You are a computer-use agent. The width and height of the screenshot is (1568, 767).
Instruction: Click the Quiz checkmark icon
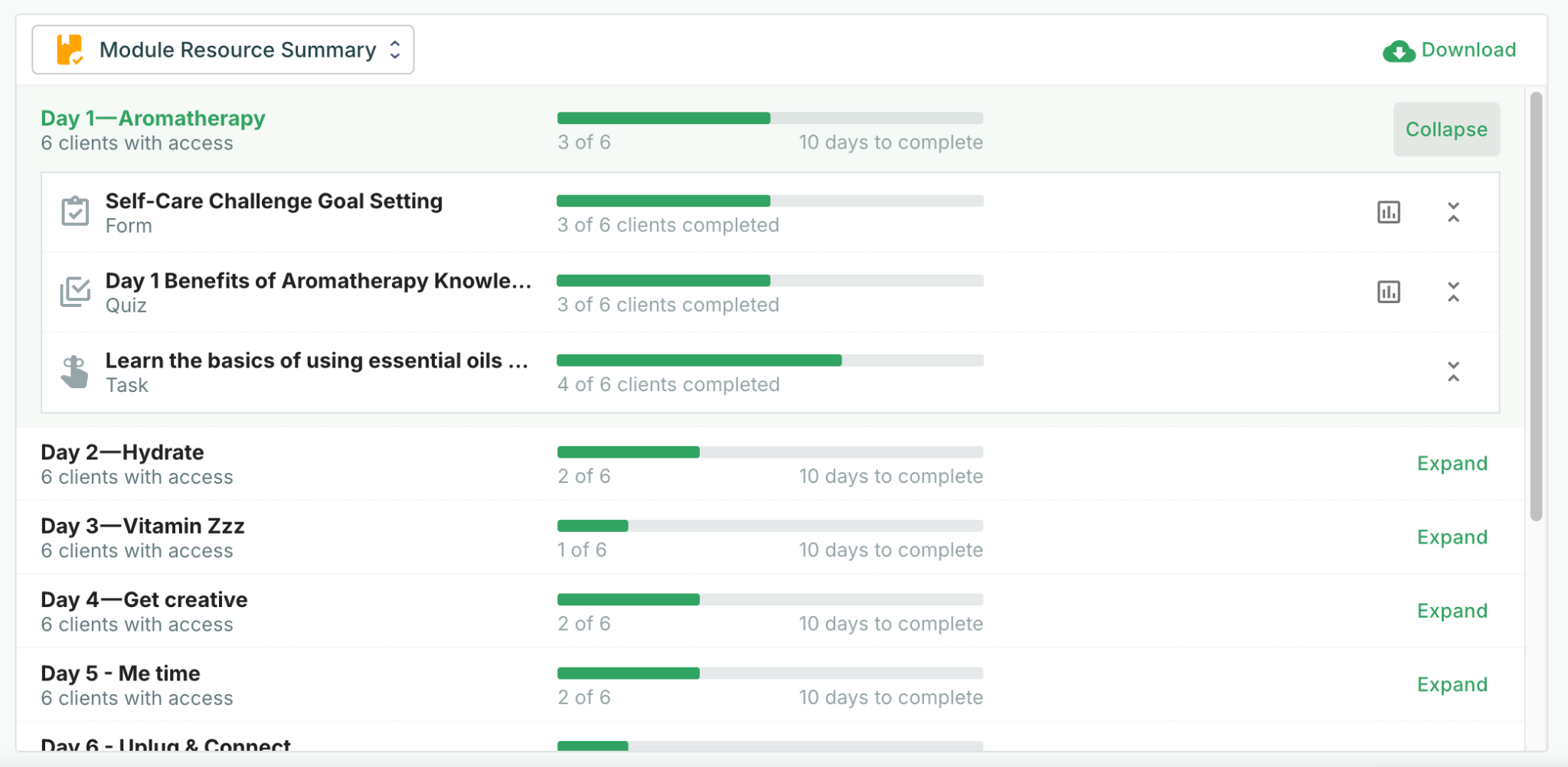(75, 292)
